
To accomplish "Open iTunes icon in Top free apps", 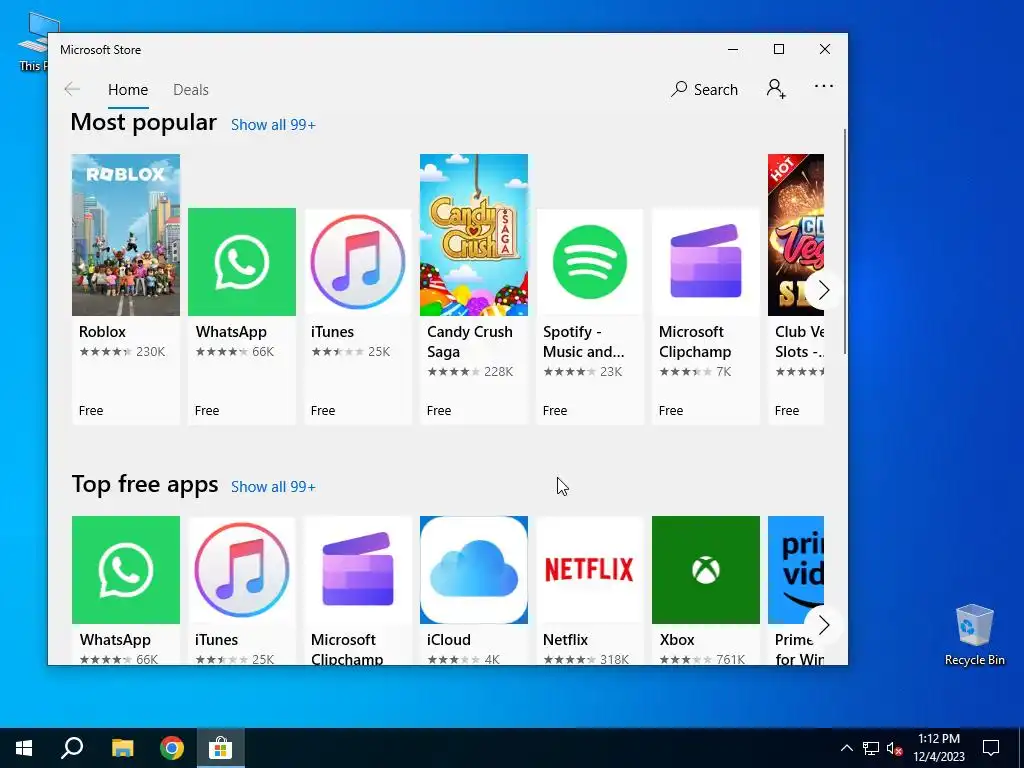I will pos(242,570).
